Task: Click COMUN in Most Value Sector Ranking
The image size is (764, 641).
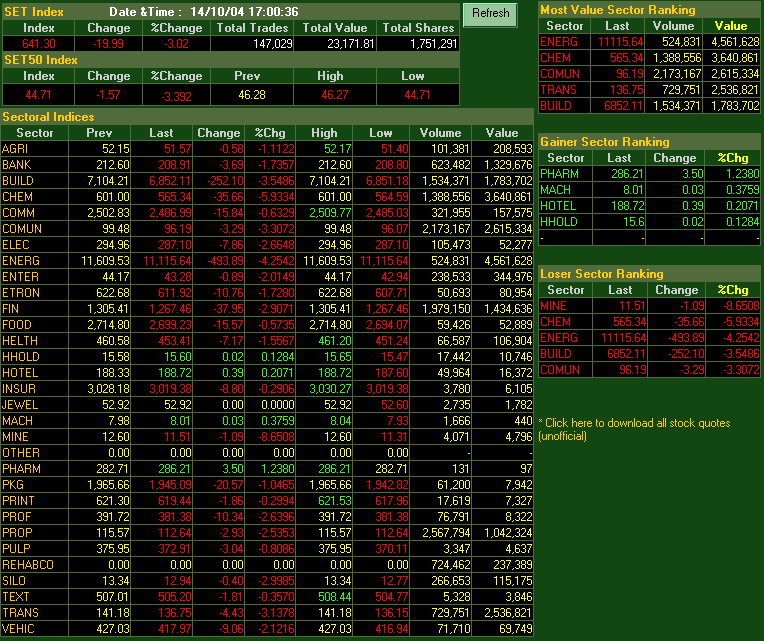Action: coord(560,74)
